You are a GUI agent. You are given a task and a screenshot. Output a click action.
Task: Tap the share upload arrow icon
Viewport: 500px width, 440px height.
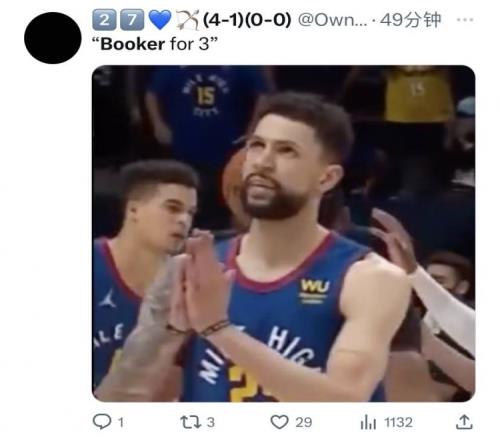[x=464, y=422]
